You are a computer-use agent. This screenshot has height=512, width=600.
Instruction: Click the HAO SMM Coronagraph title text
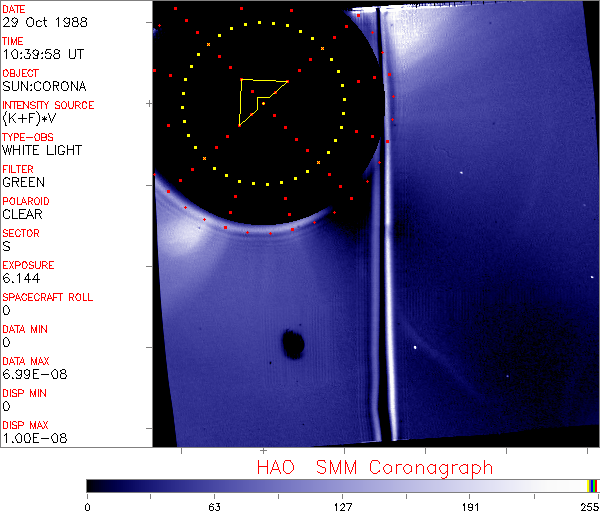coord(375,467)
